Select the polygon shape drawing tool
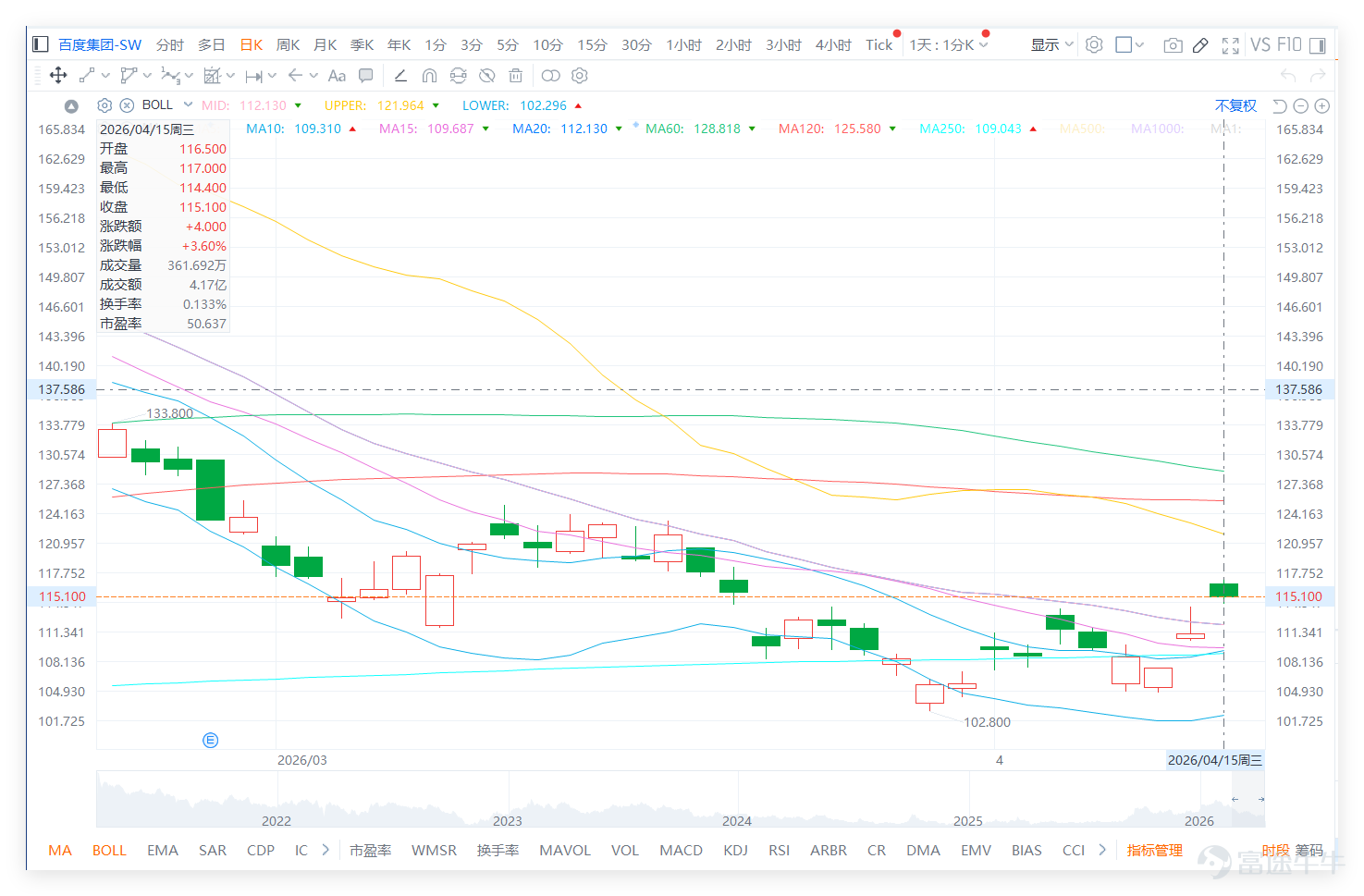 coord(129,76)
